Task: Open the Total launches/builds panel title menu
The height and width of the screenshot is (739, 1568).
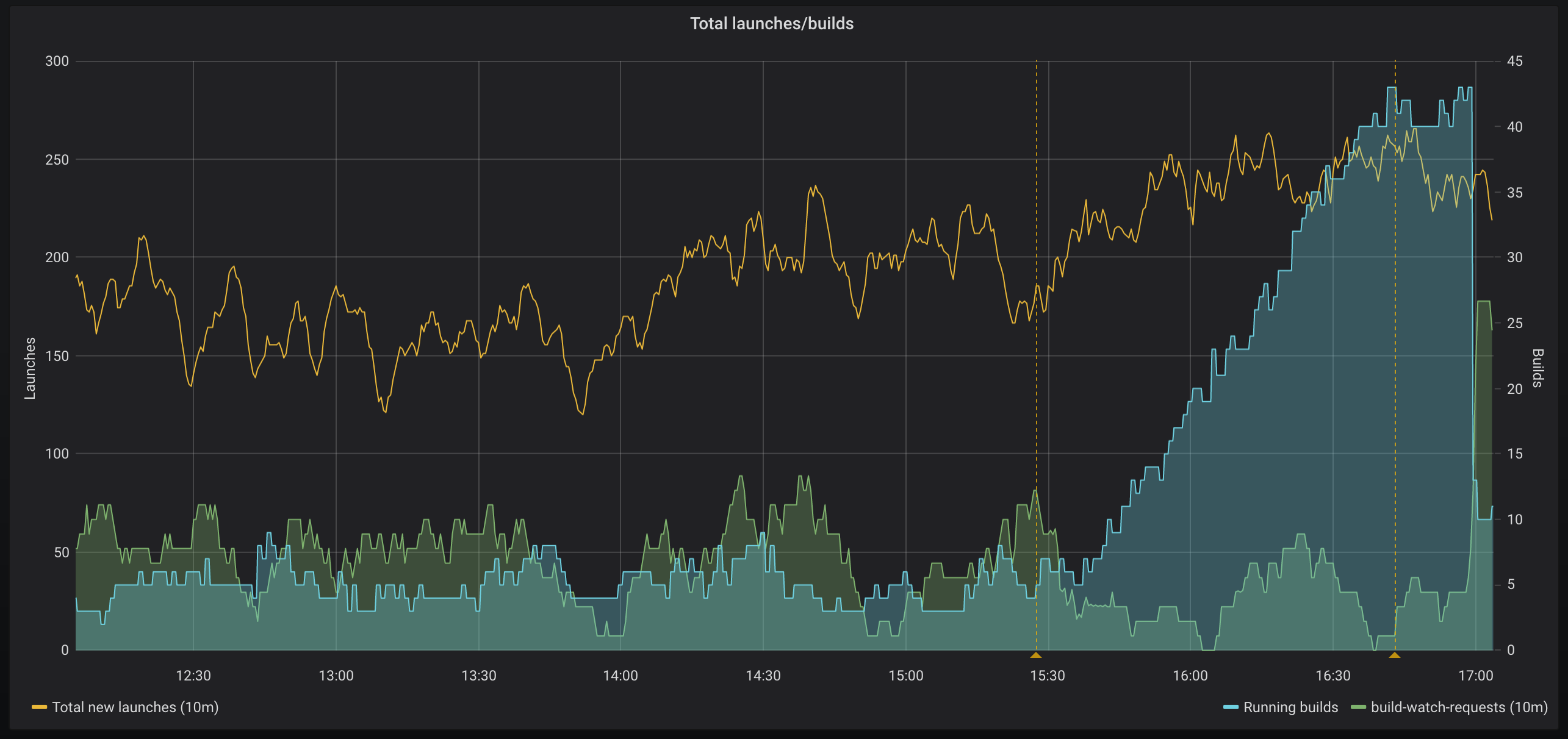Action: (x=771, y=23)
